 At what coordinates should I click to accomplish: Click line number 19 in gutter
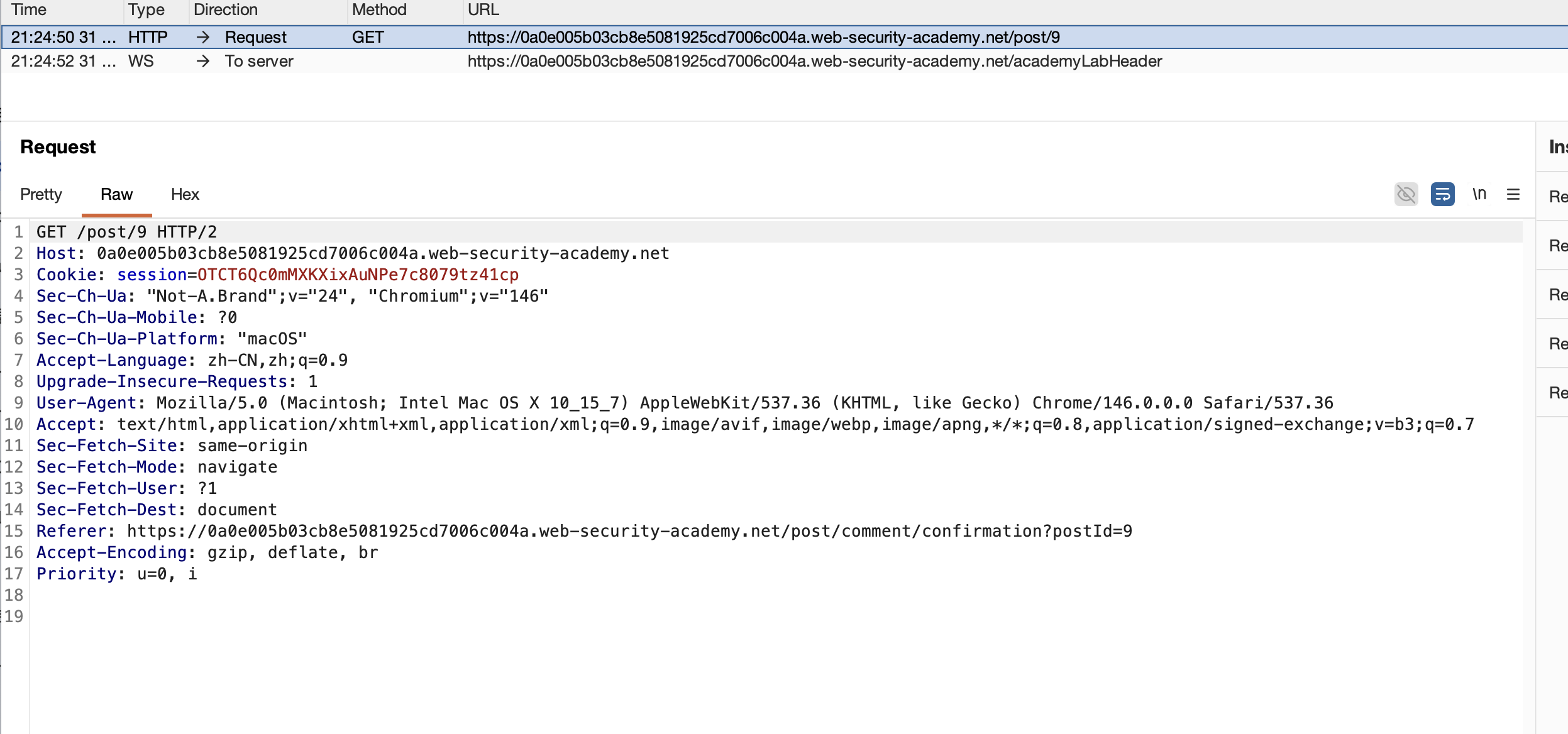click(x=14, y=616)
